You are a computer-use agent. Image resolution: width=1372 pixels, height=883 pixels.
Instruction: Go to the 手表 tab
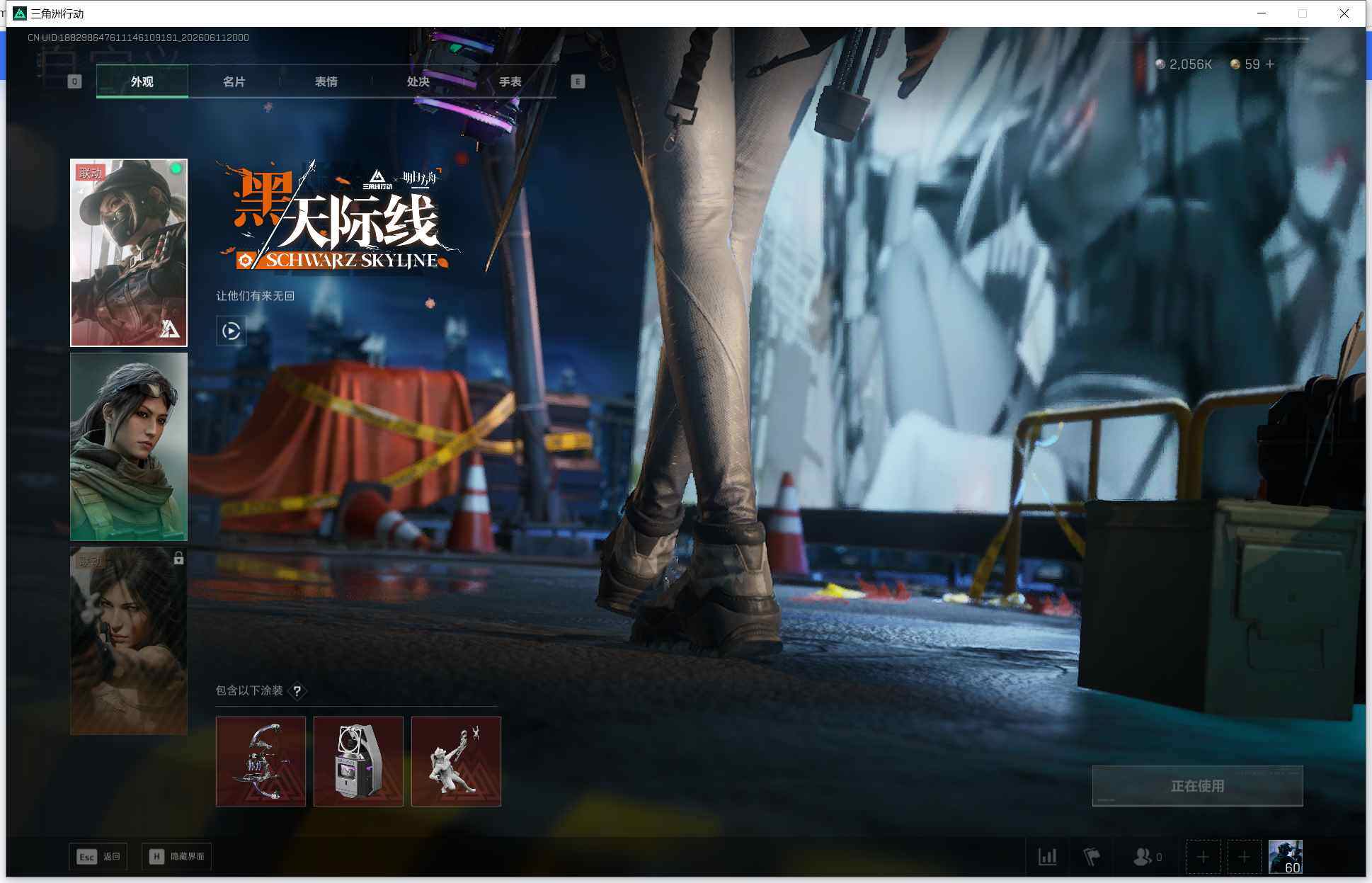(x=510, y=81)
